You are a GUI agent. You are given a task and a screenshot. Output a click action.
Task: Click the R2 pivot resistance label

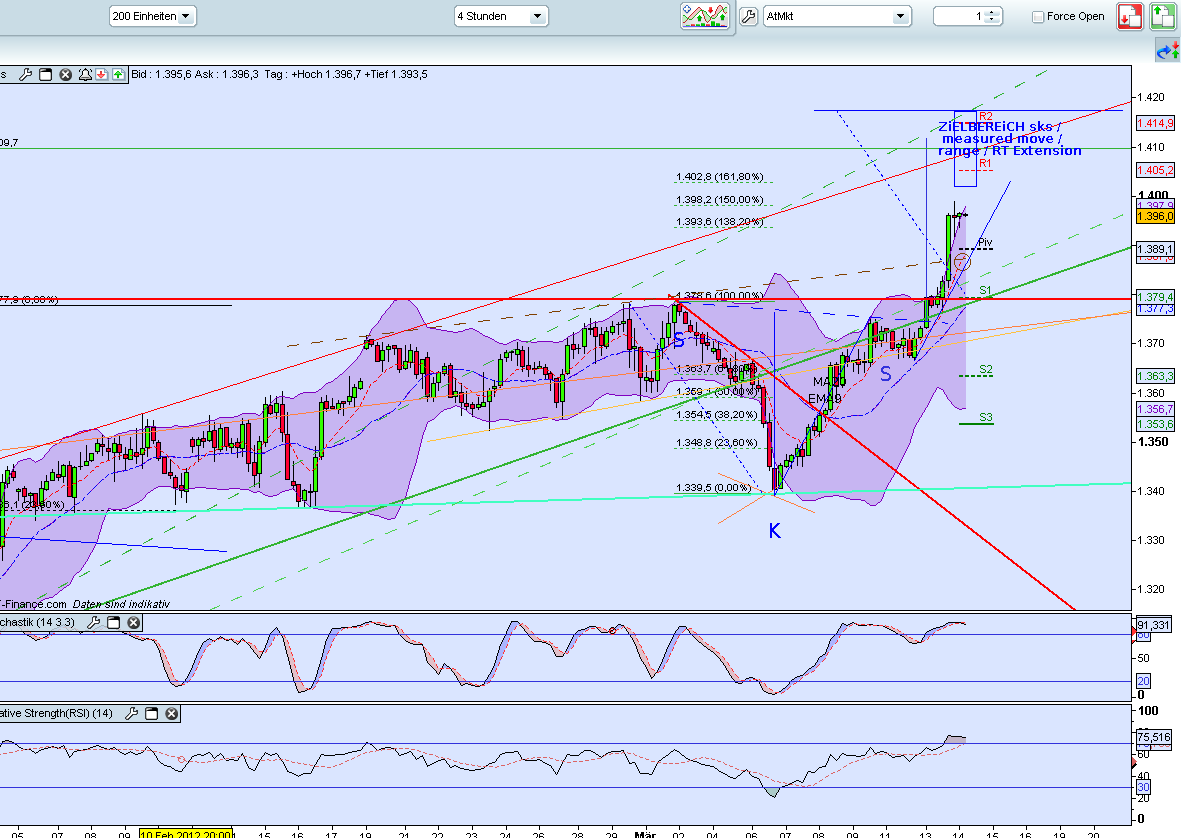(x=985, y=116)
